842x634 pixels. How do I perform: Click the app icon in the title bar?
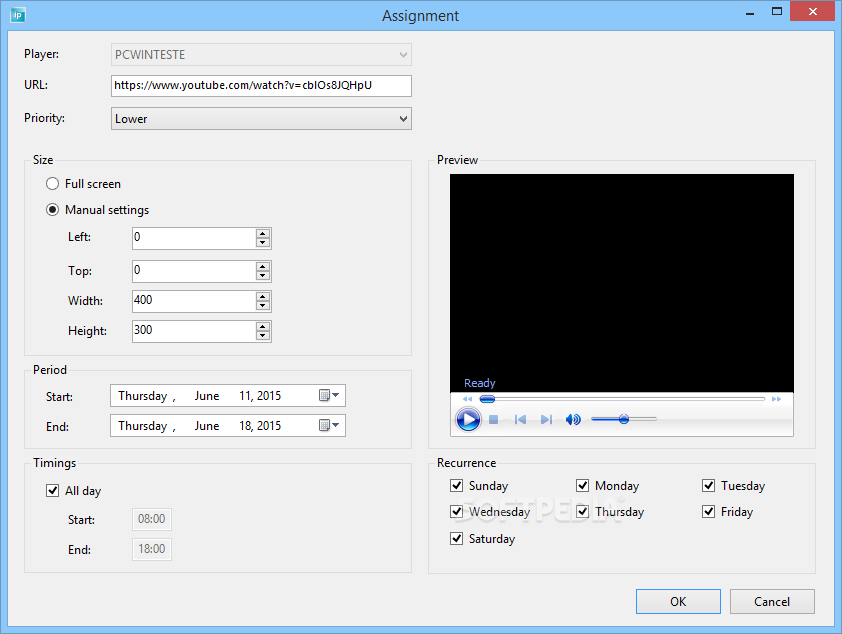(x=18, y=15)
